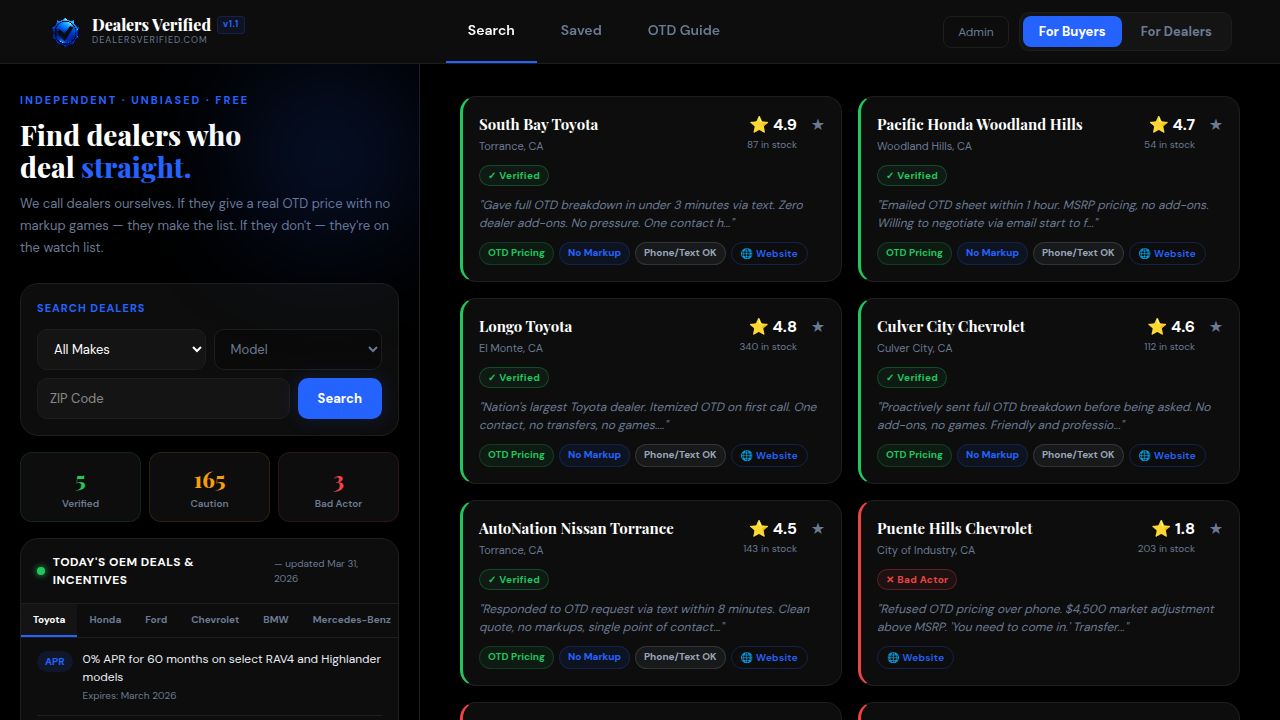Select the For Buyers toggle
This screenshot has height=720, width=1280.
[1071, 31]
